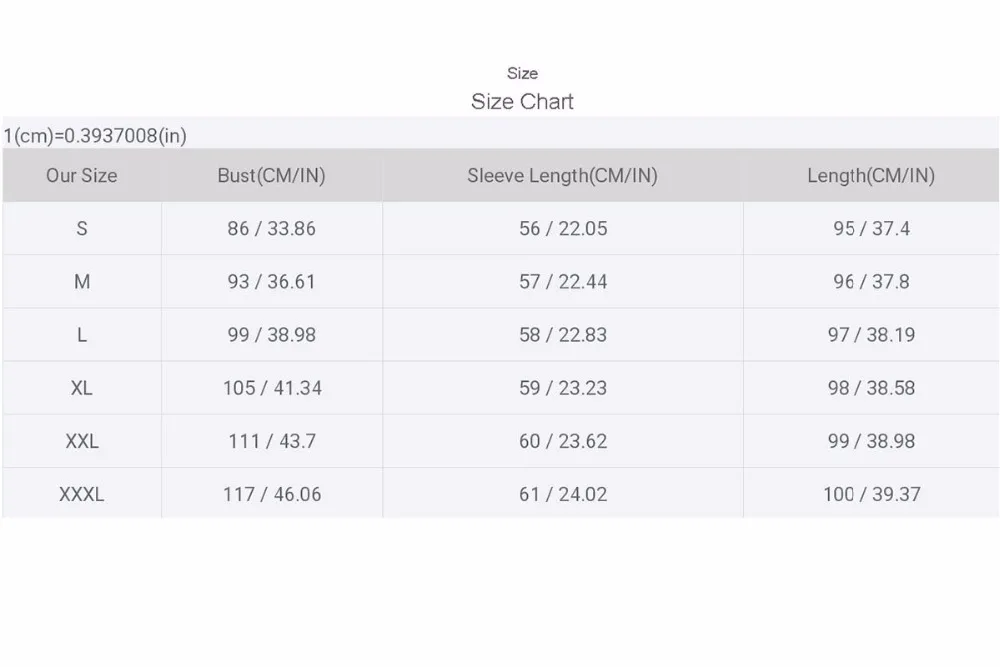This screenshot has height=667, width=1000.
Task: Select the XXL size row label
Action: [82, 441]
